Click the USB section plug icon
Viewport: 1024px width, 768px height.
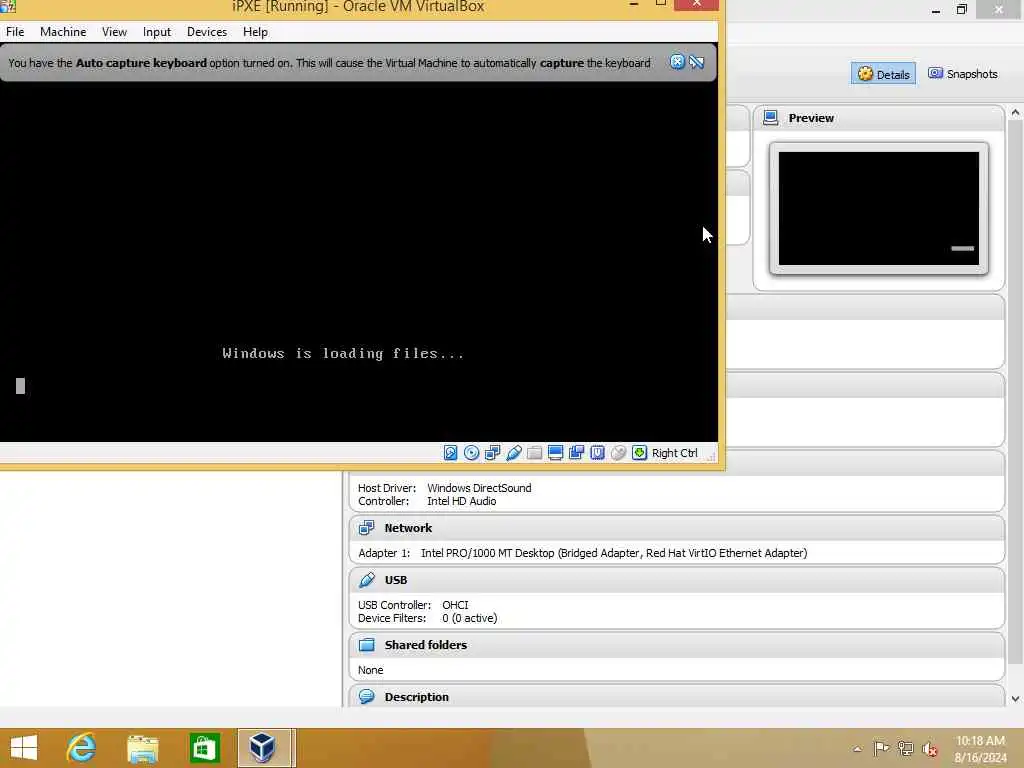pyautogui.click(x=367, y=580)
